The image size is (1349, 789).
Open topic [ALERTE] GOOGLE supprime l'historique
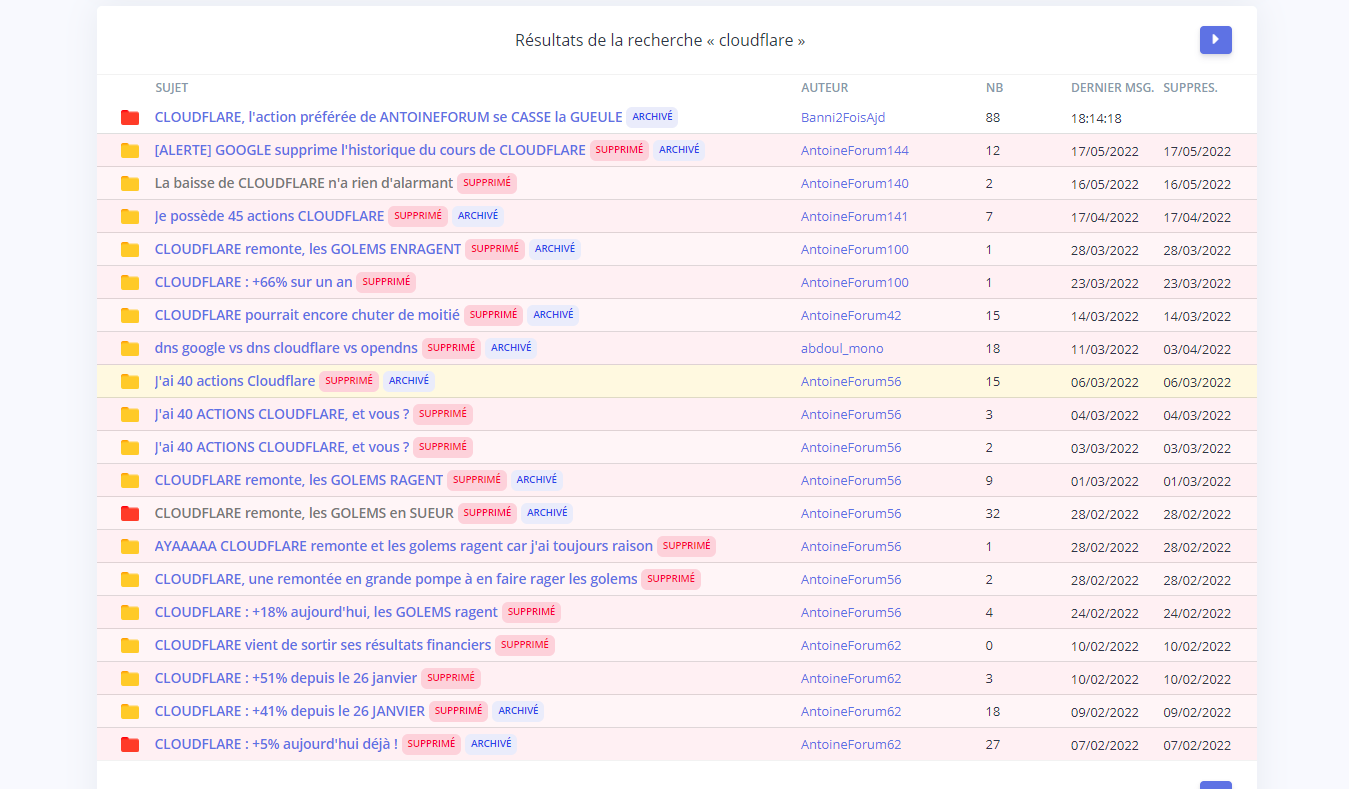[x=370, y=150]
